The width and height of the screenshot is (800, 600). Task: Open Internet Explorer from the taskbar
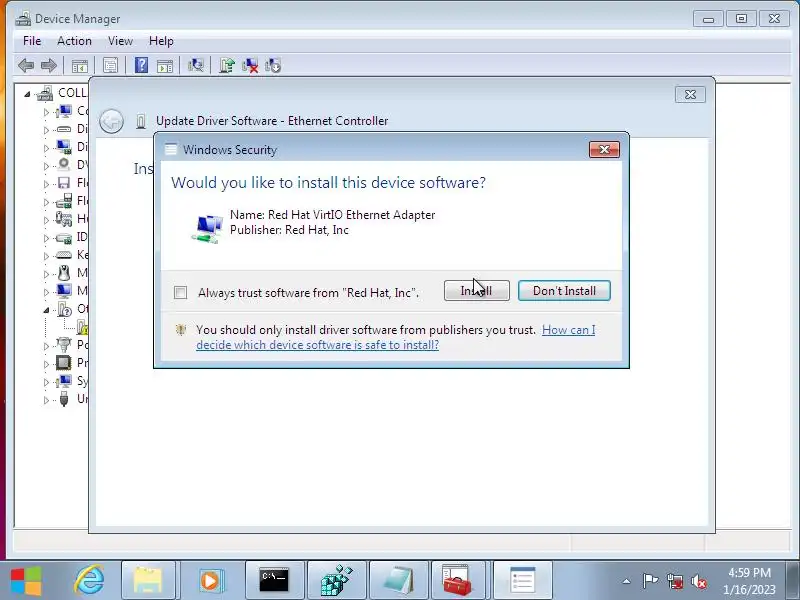89,581
